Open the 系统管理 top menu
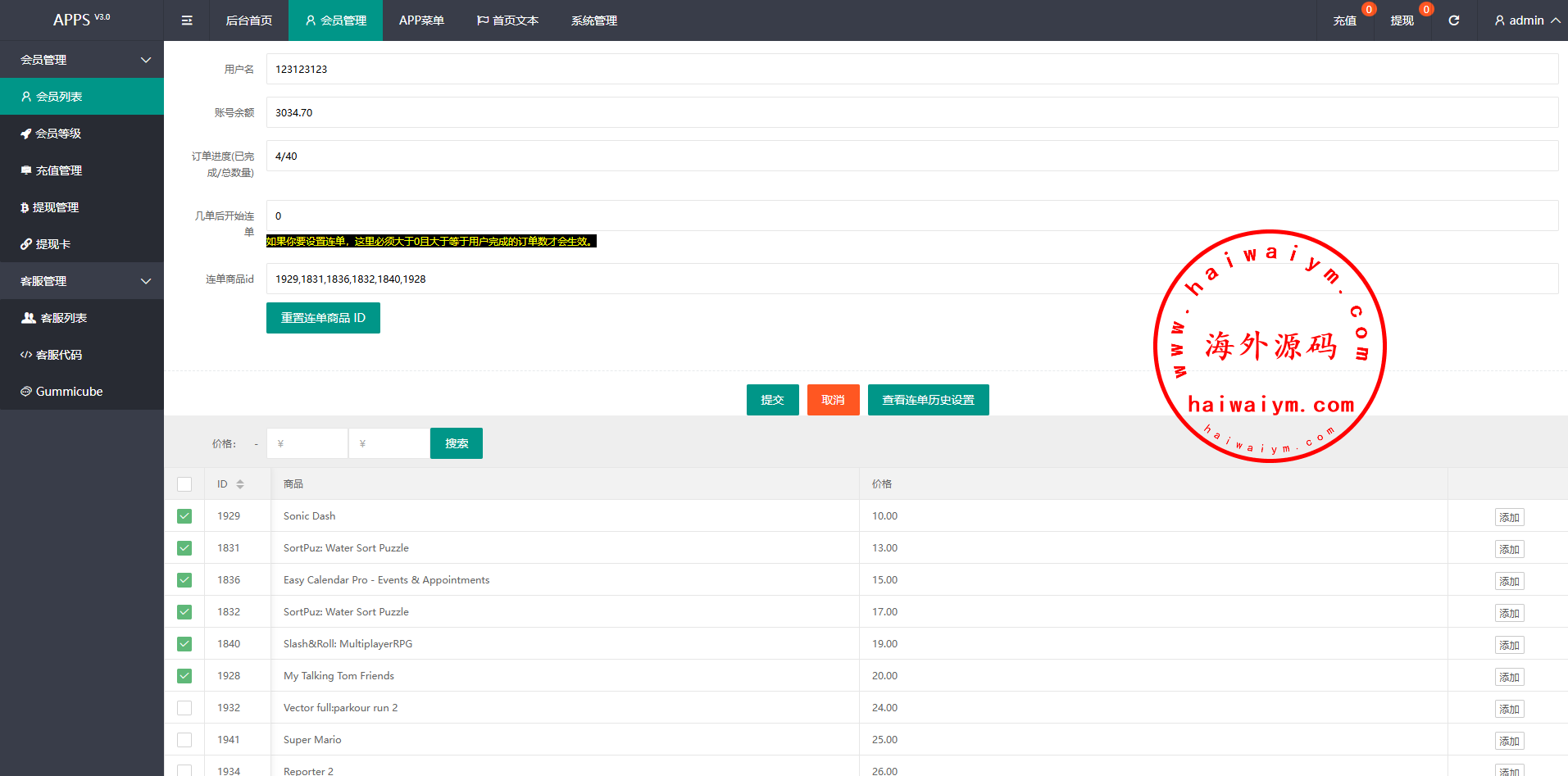Viewport: 1568px width, 776px height. pos(594,20)
